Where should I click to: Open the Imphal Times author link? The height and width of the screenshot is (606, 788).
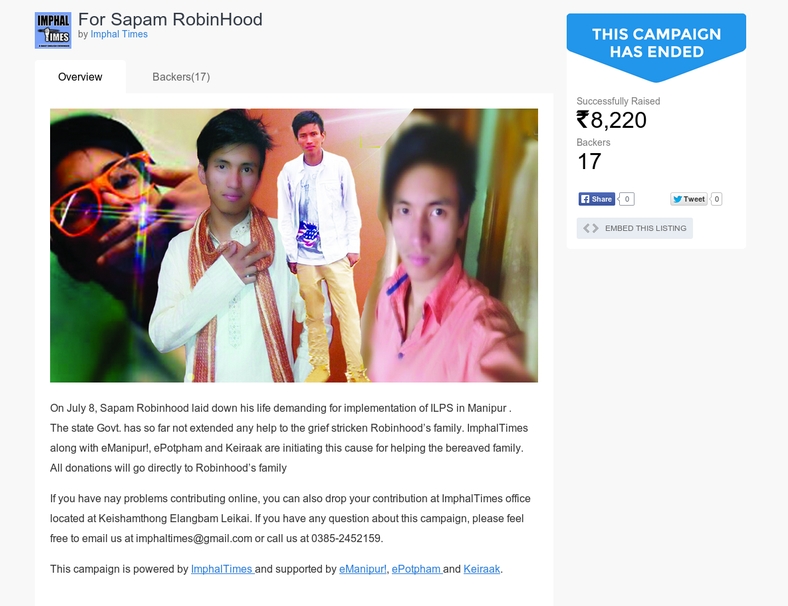point(119,34)
